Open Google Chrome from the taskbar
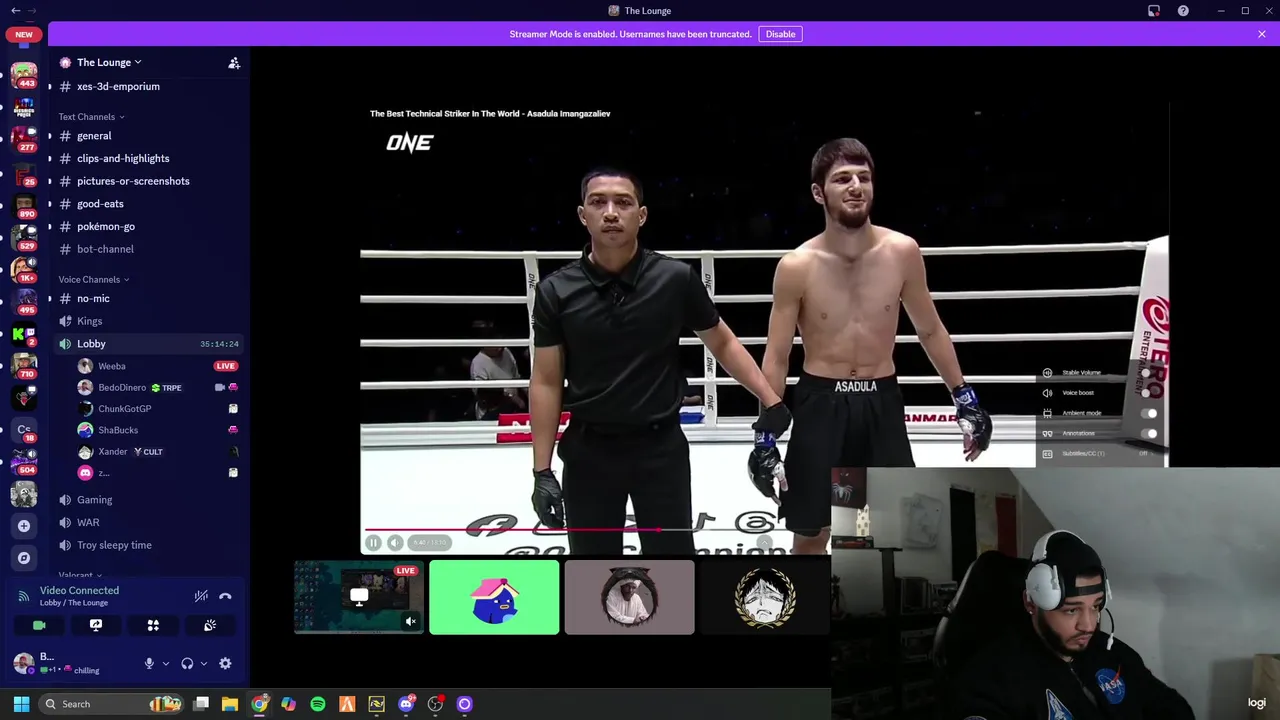 (260, 704)
